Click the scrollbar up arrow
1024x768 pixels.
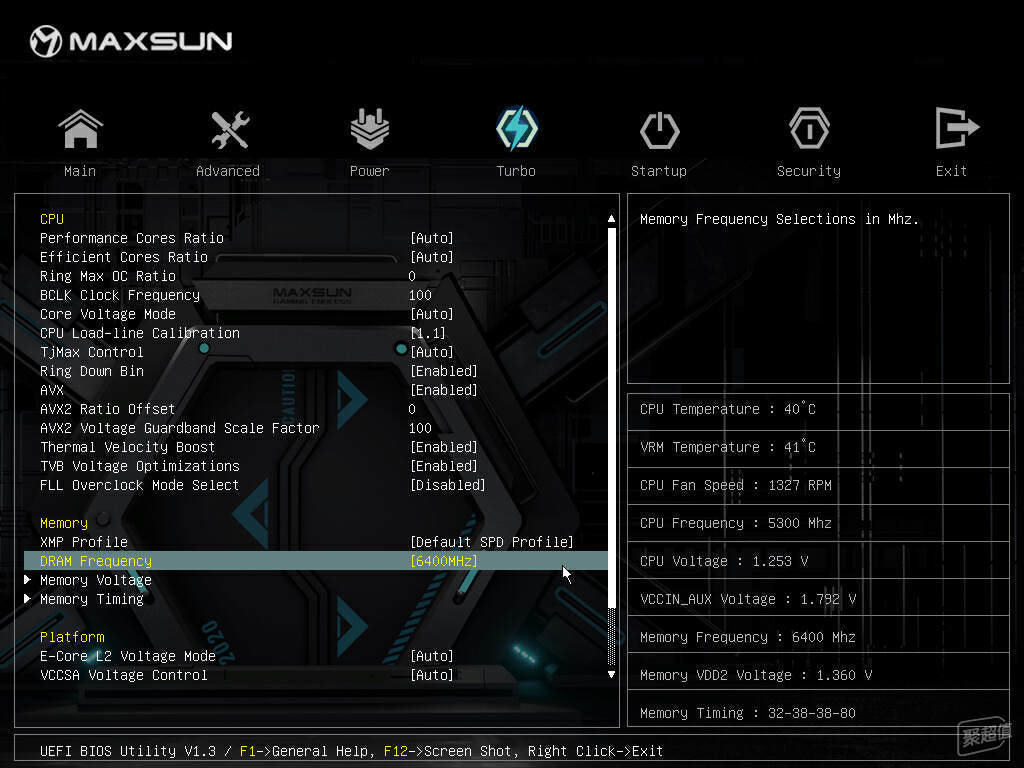pyautogui.click(x=611, y=219)
